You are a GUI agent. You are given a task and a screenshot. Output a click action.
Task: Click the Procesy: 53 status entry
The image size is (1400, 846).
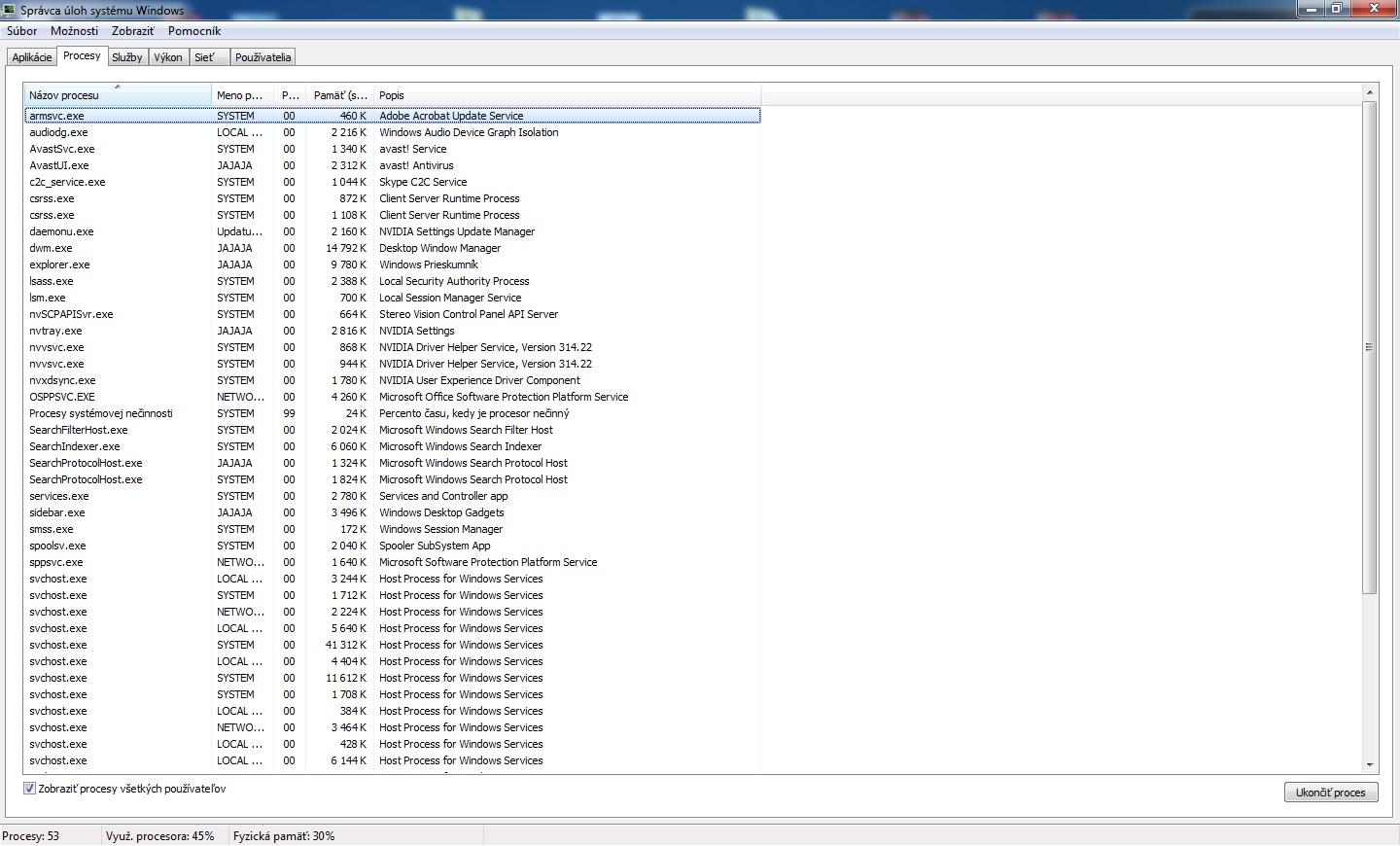[x=31, y=836]
